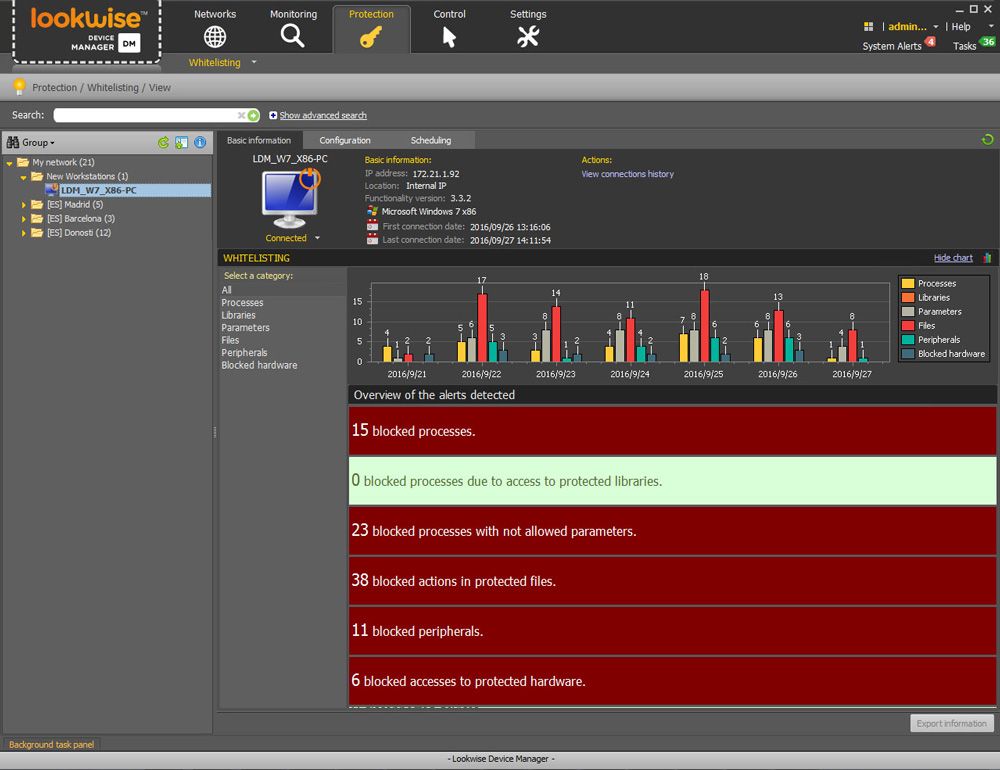
Task: Click the blue info icon in Group panel
Action: [200, 143]
